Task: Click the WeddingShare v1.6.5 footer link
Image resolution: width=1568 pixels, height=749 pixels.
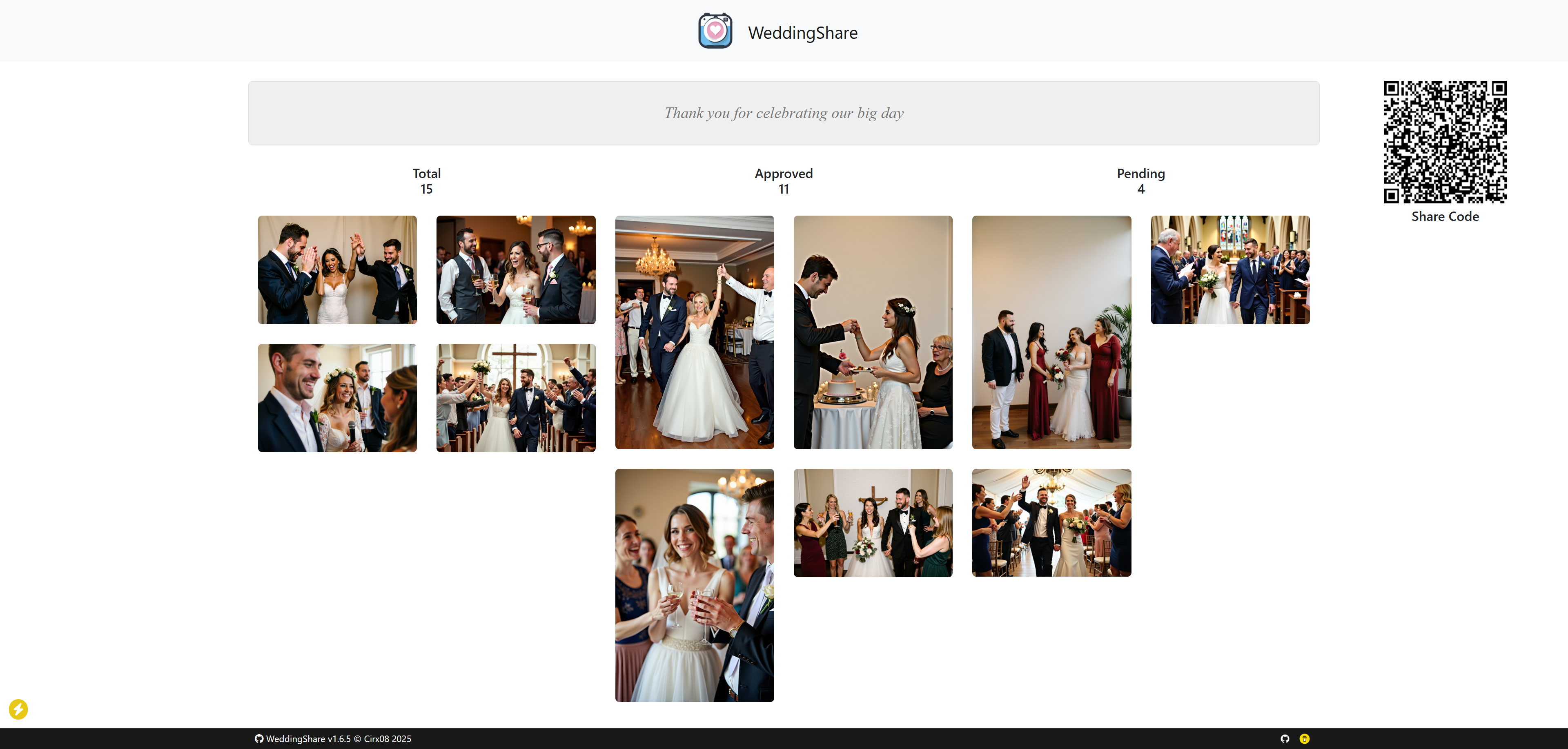Action: [308, 739]
